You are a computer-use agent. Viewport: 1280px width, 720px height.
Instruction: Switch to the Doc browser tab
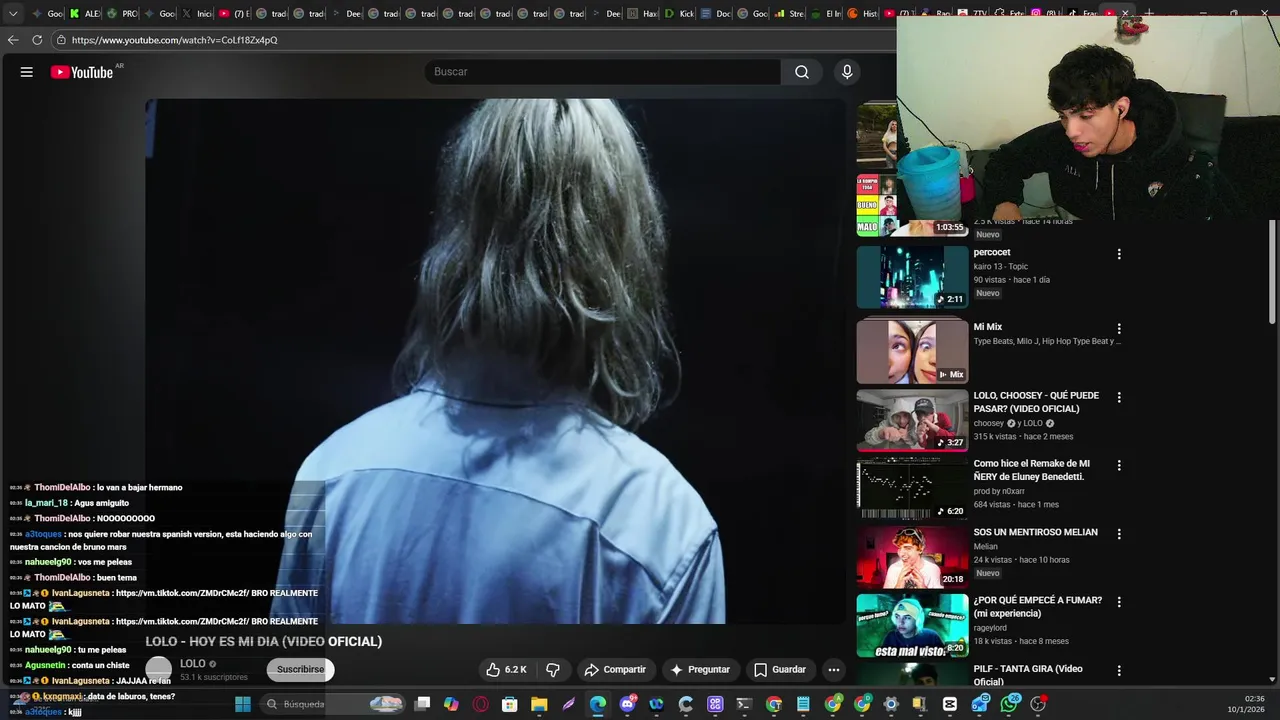(x=718, y=14)
